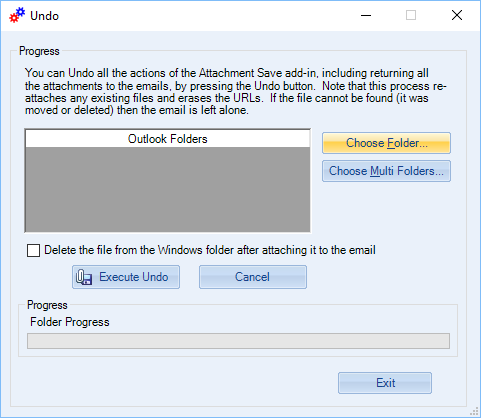481x418 pixels.
Task: Click the grayed-out maximize box
Action: (x=411, y=15)
